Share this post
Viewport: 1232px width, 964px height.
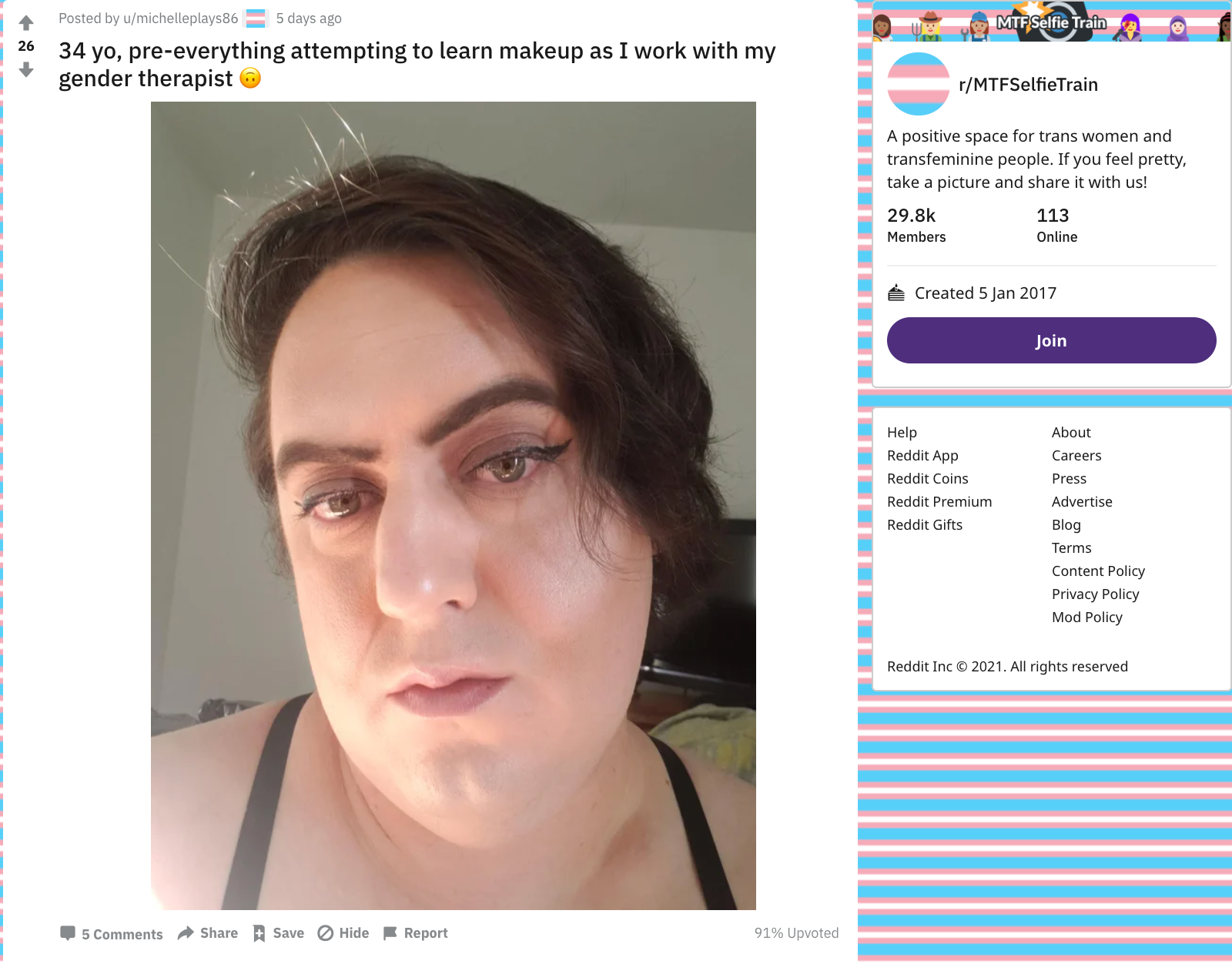pyautogui.click(x=208, y=933)
